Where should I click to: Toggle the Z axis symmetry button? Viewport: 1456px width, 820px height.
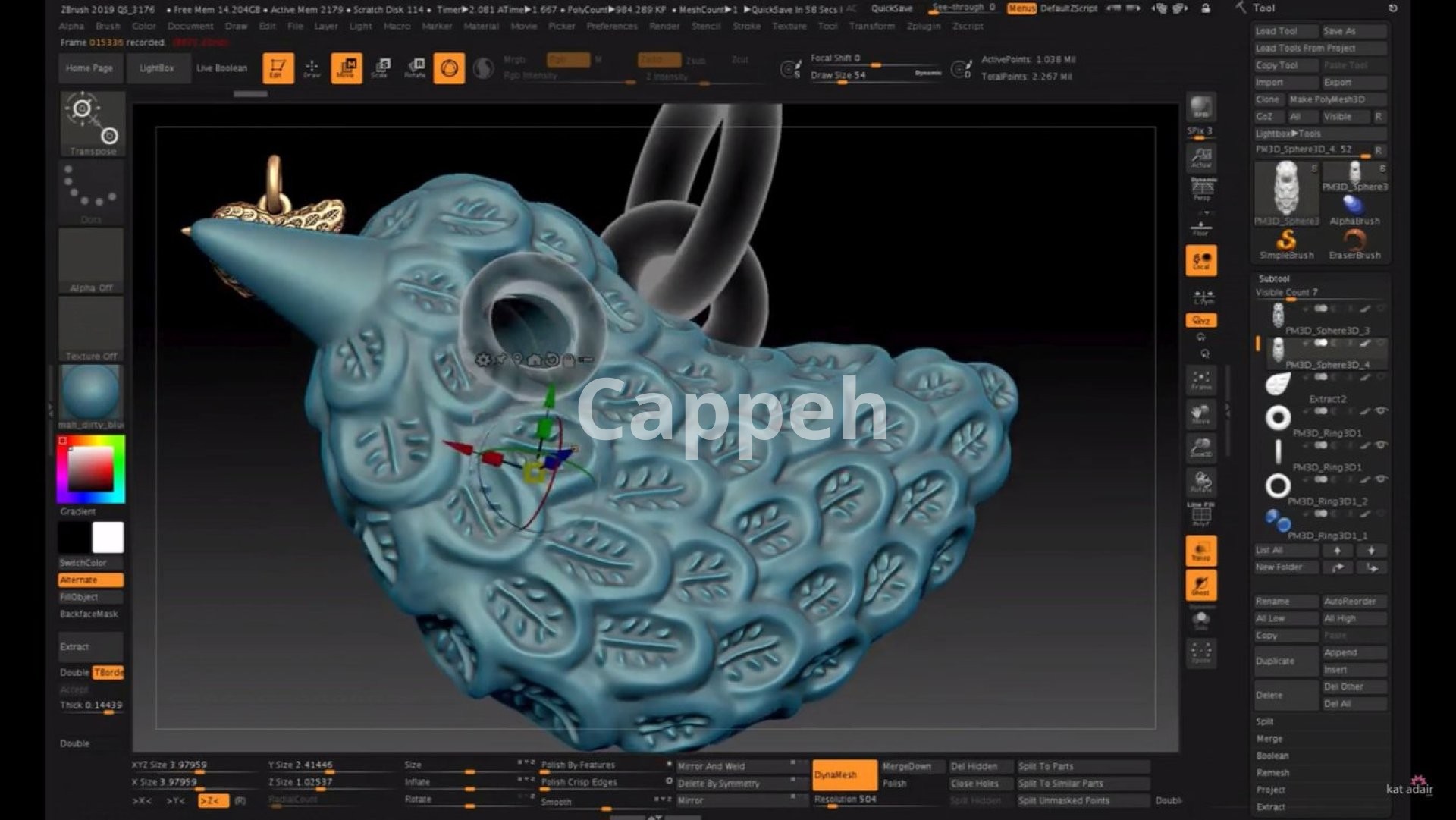(213, 801)
